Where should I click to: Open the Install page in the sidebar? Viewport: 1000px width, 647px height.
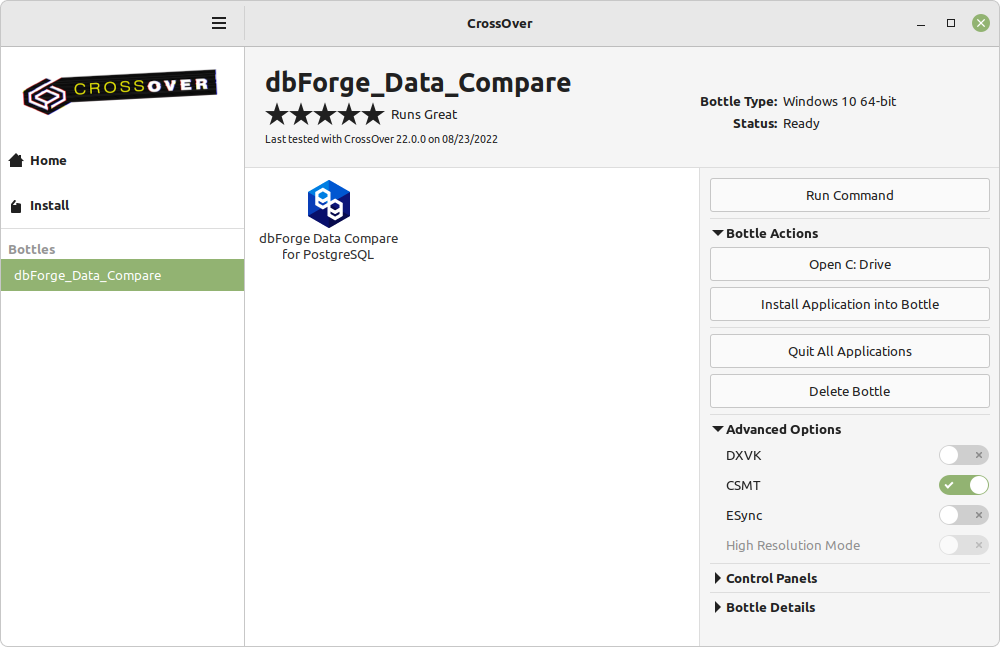[40, 205]
